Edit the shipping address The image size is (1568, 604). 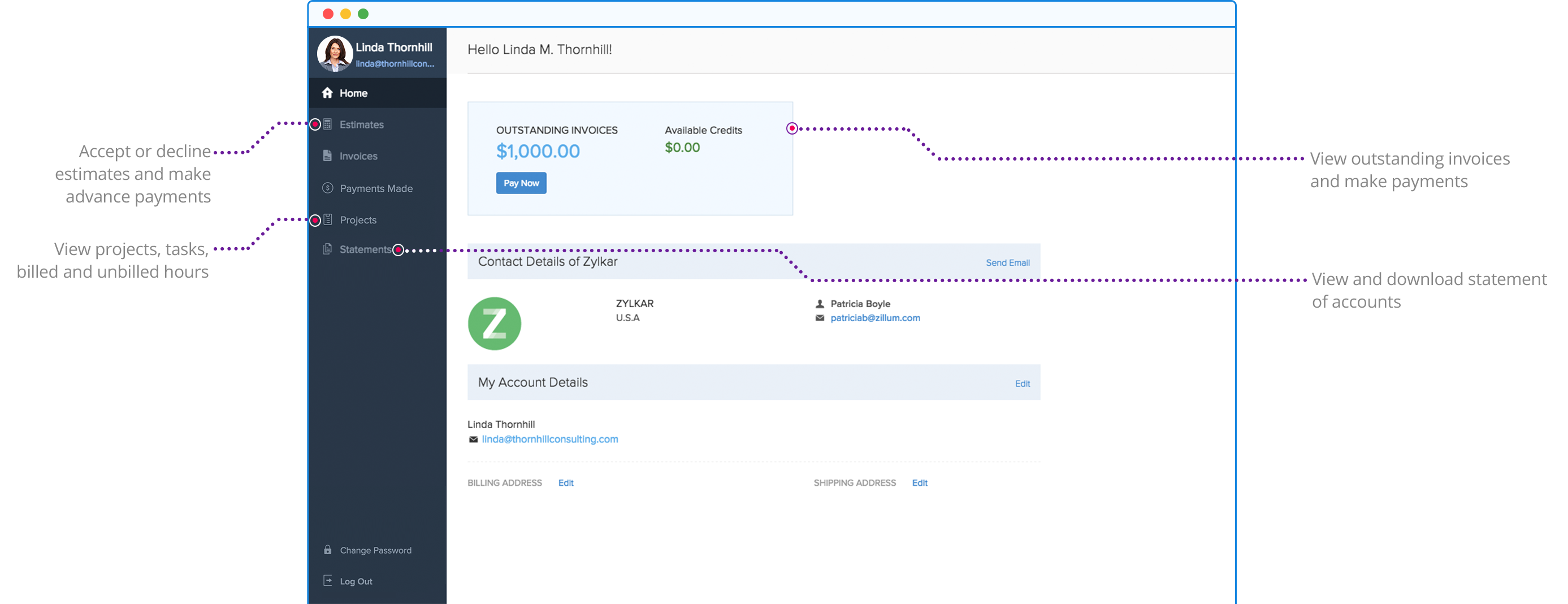coord(919,483)
